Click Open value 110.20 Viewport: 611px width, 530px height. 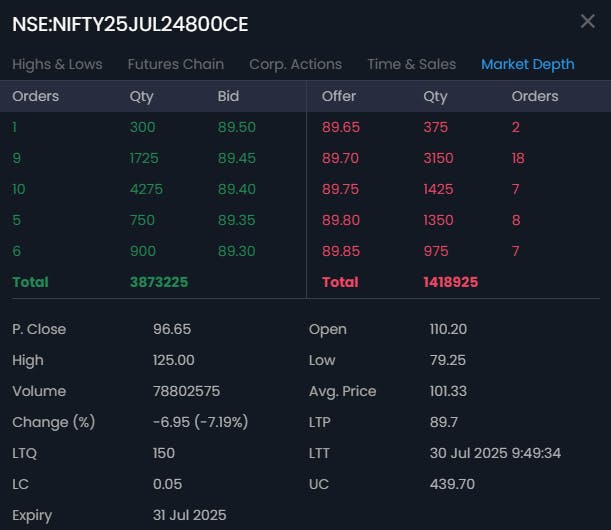(449, 329)
